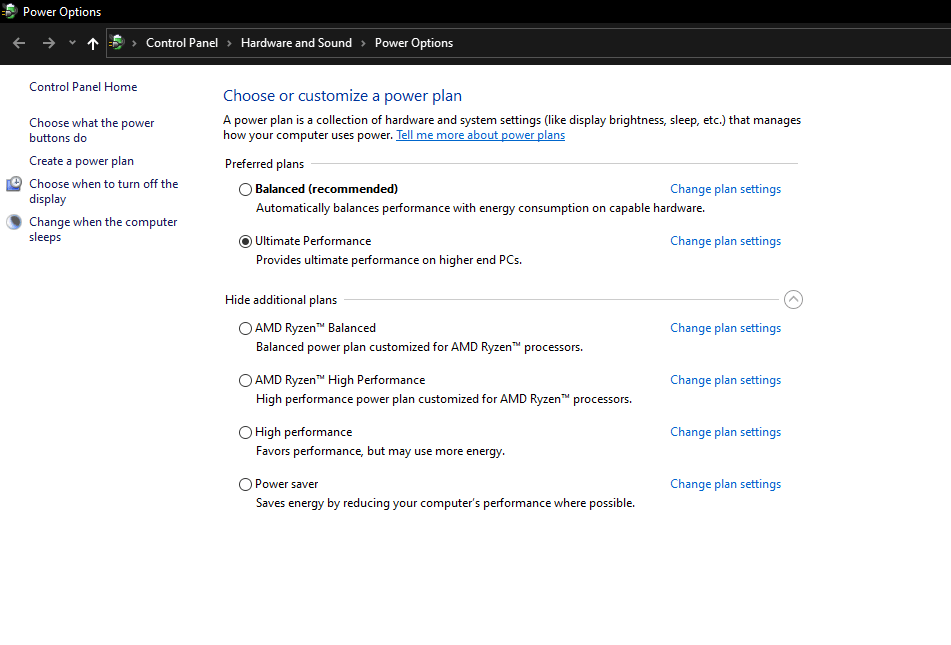
Task: Select the Balanced (recommended) power plan
Action: click(x=245, y=189)
